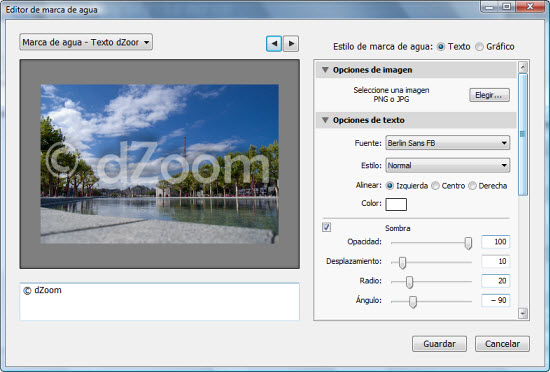Open the Fuente font dropdown
Image resolution: width=550 pixels, height=372 pixels.
(448, 143)
